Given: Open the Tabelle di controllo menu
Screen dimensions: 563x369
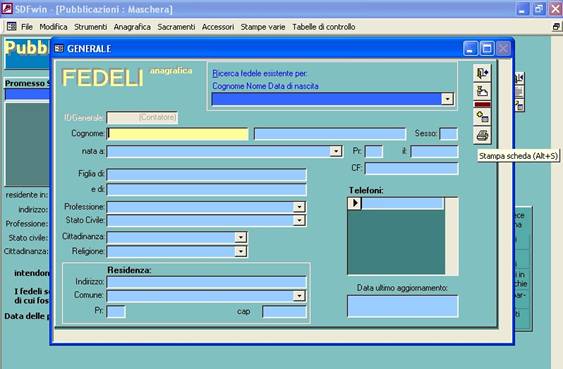Looking at the screenshot, I should 324,27.
